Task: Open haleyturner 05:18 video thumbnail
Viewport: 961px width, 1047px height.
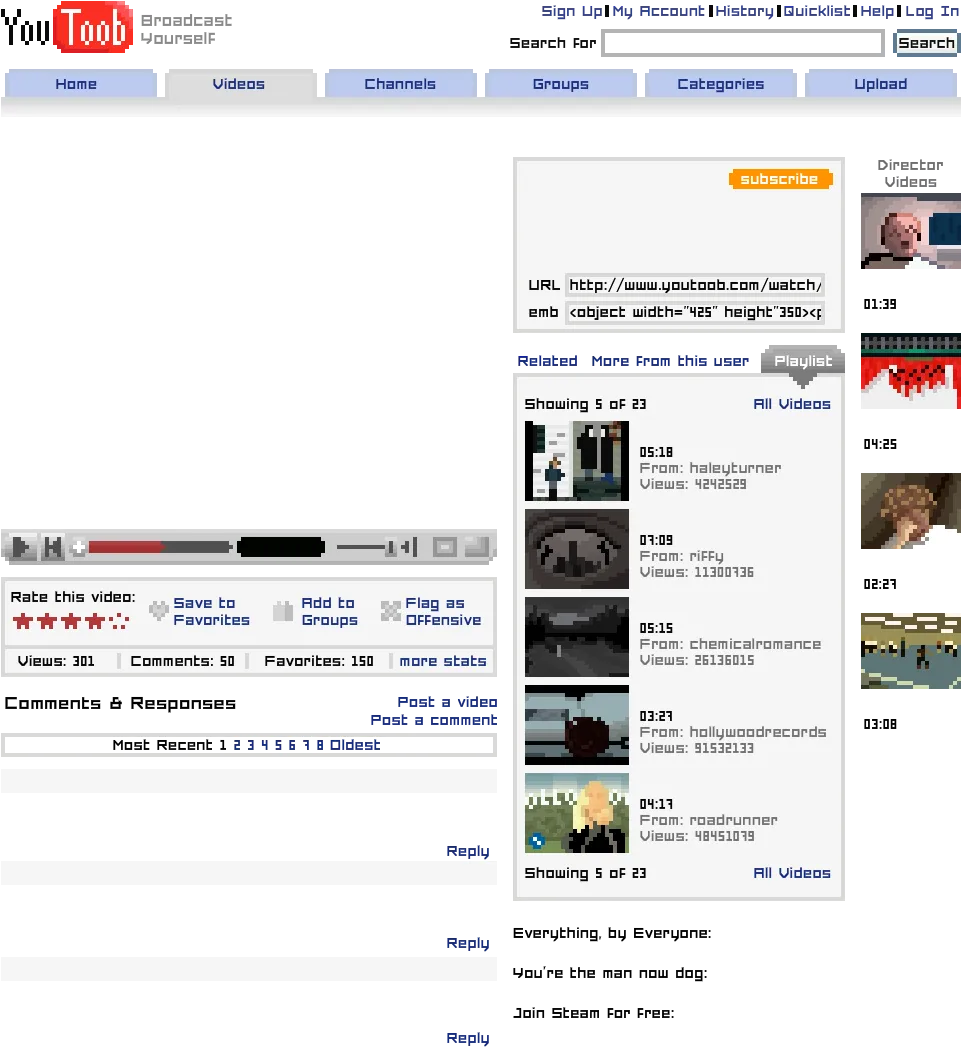Action: point(577,461)
